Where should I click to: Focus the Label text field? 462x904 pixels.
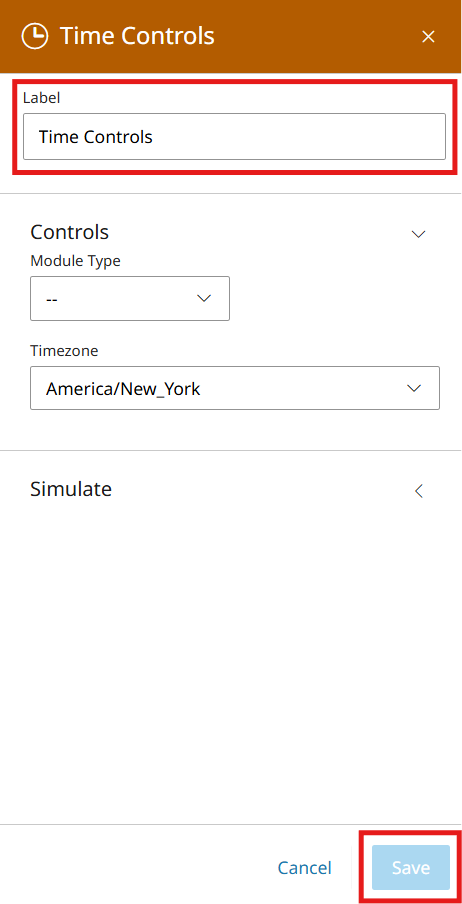(234, 137)
